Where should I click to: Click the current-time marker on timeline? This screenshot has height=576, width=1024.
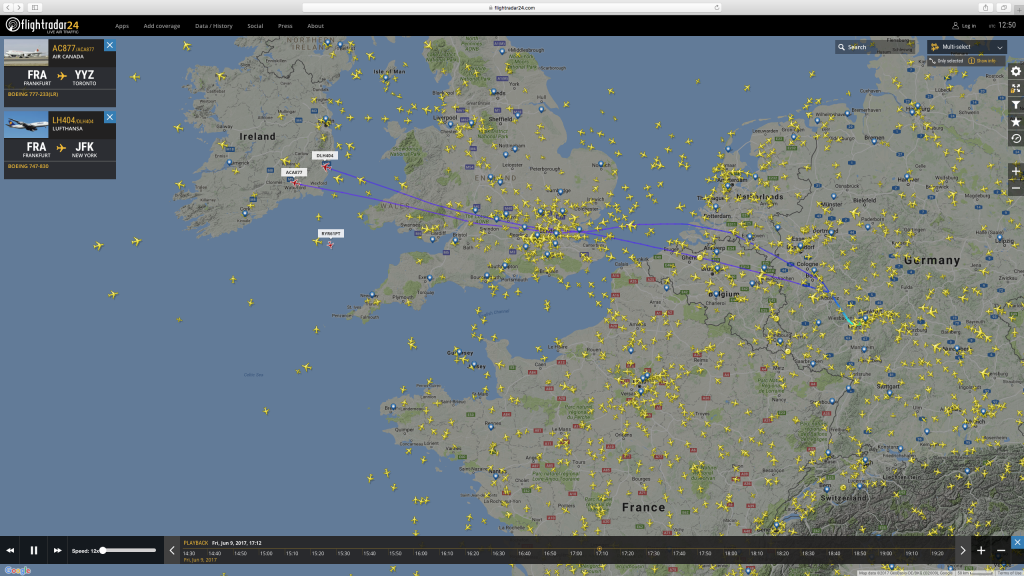[599, 549]
